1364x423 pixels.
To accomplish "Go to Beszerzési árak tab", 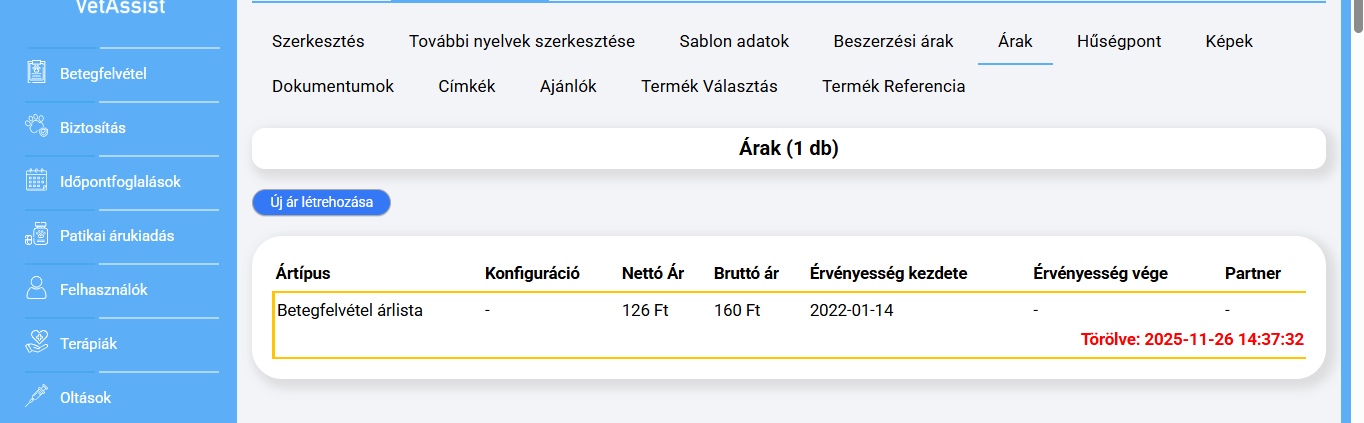I will tap(893, 42).
